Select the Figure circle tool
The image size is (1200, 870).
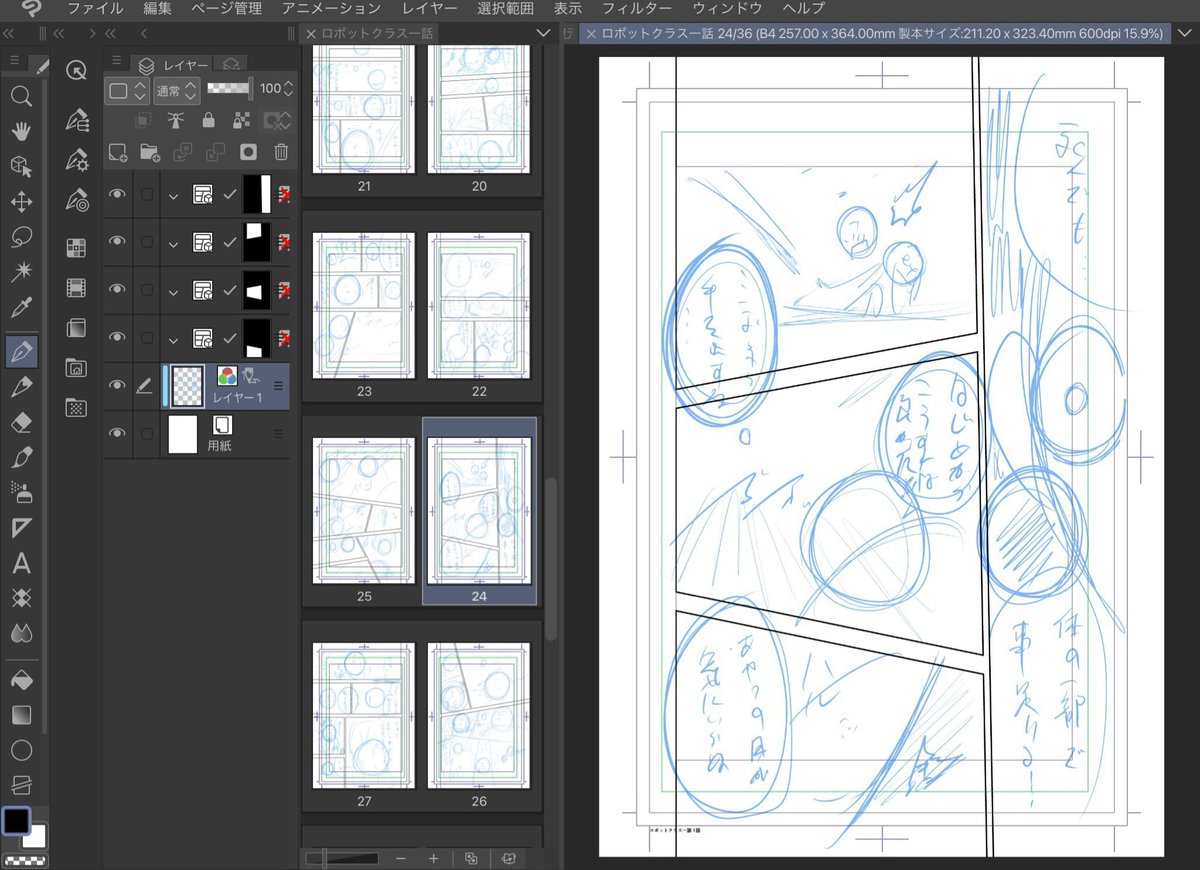(x=20, y=750)
